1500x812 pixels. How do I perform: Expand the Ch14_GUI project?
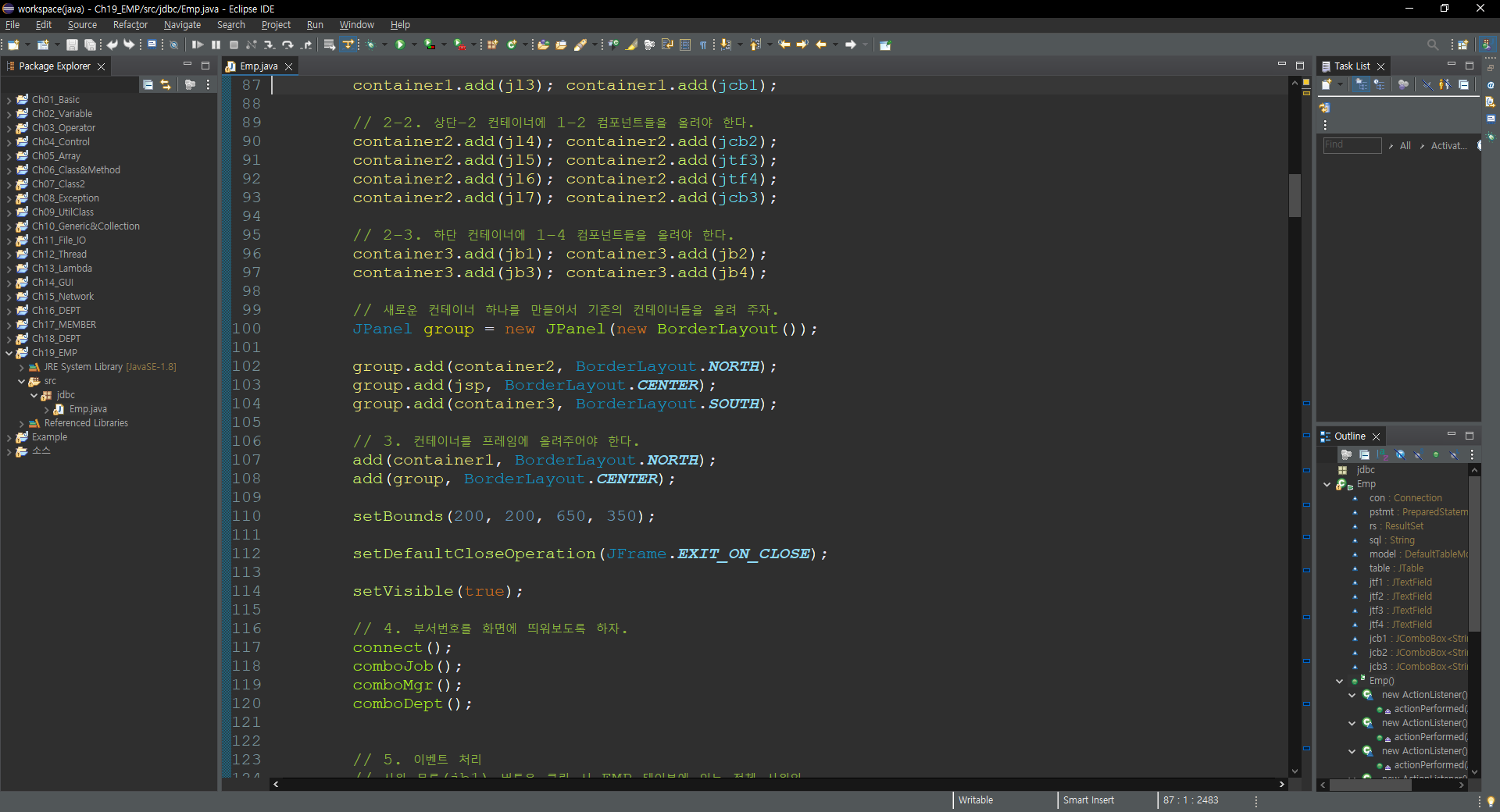pos(9,283)
